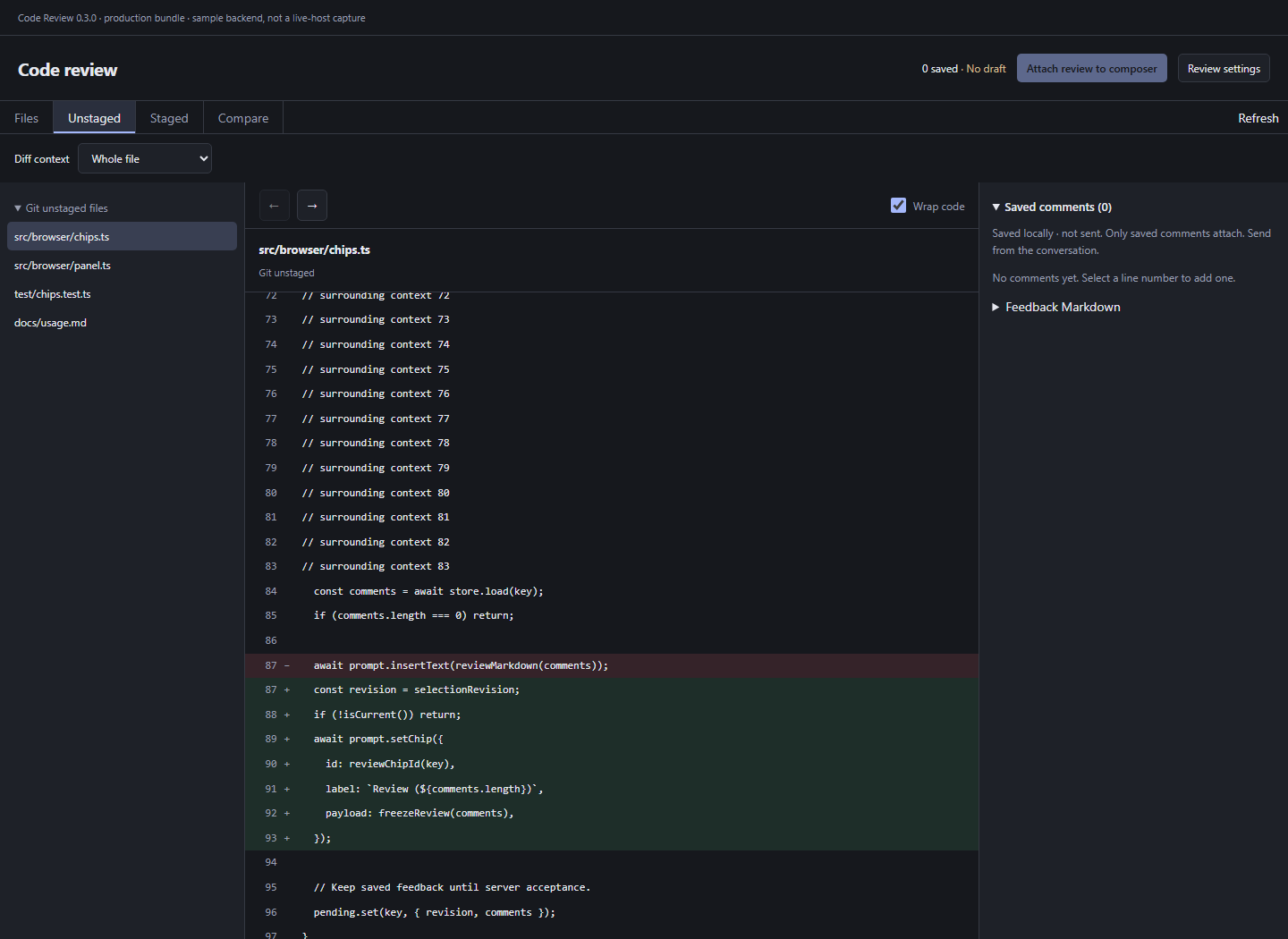Click the 'Keep saved feedback' comment line

pyautogui.click(x=452, y=887)
